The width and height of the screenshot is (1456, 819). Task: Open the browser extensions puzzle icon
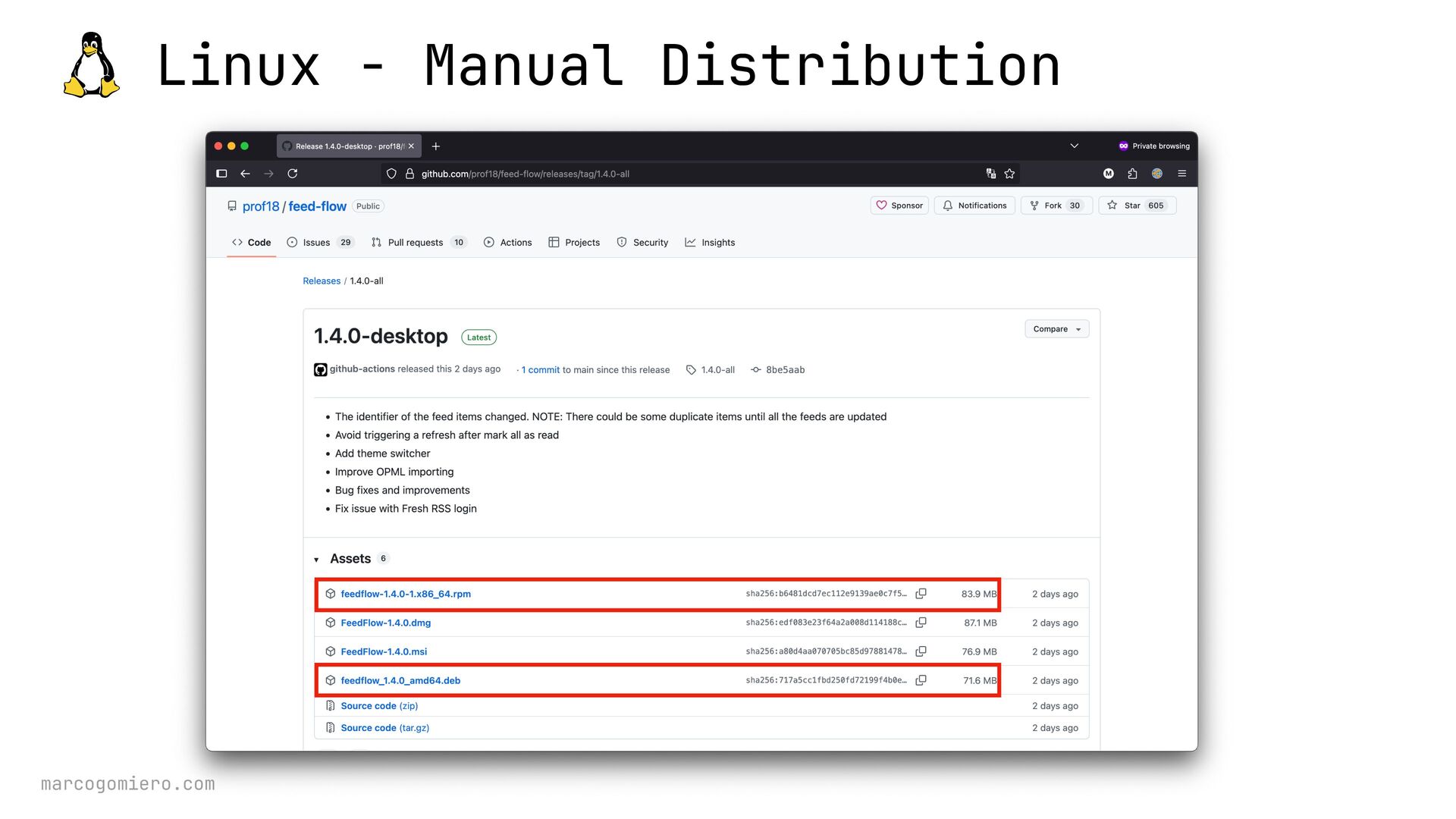1132,174
